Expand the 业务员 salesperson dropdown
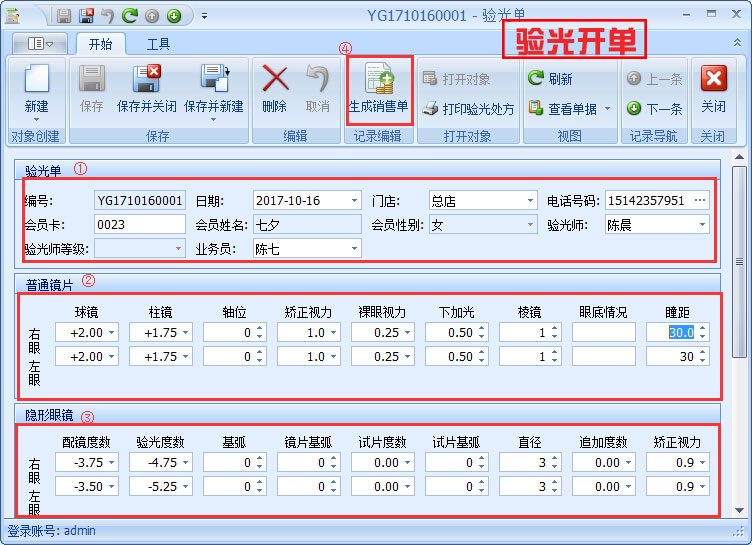 pyautogui.click(x=354, y=249)
